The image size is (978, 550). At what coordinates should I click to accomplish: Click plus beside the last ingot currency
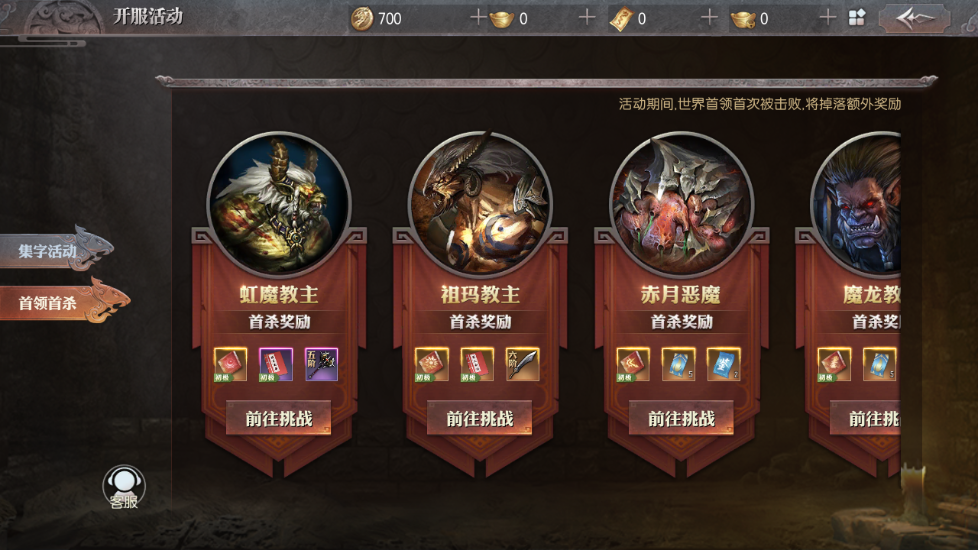point(827,17)
